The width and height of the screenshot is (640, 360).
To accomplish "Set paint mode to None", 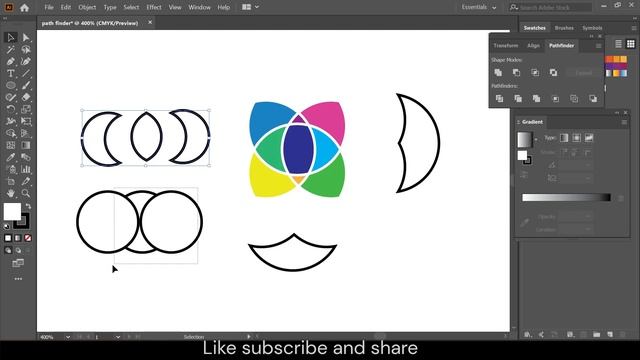I will pos(28,238).
